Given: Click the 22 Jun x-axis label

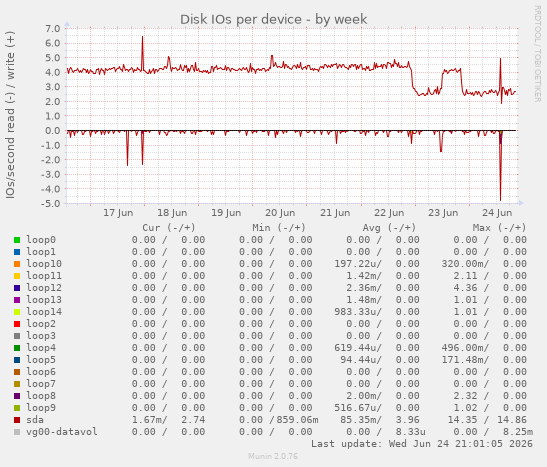Looking at the screenshot, I should (x=389, y=213).
